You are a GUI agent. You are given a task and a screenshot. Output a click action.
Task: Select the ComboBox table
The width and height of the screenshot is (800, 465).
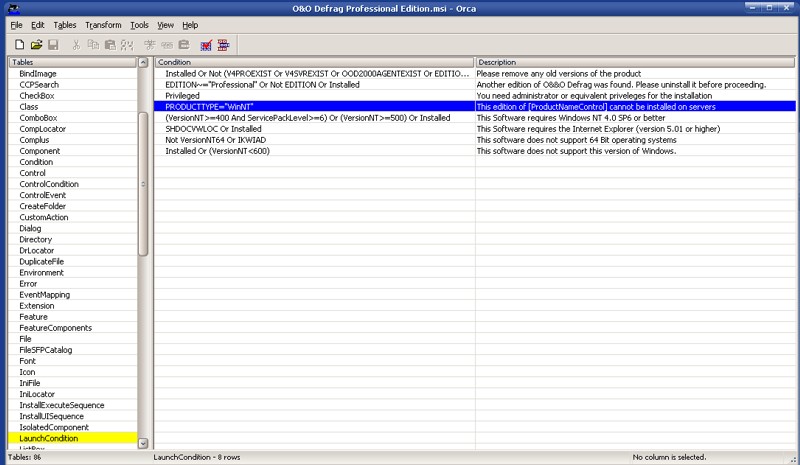point(38,118)
